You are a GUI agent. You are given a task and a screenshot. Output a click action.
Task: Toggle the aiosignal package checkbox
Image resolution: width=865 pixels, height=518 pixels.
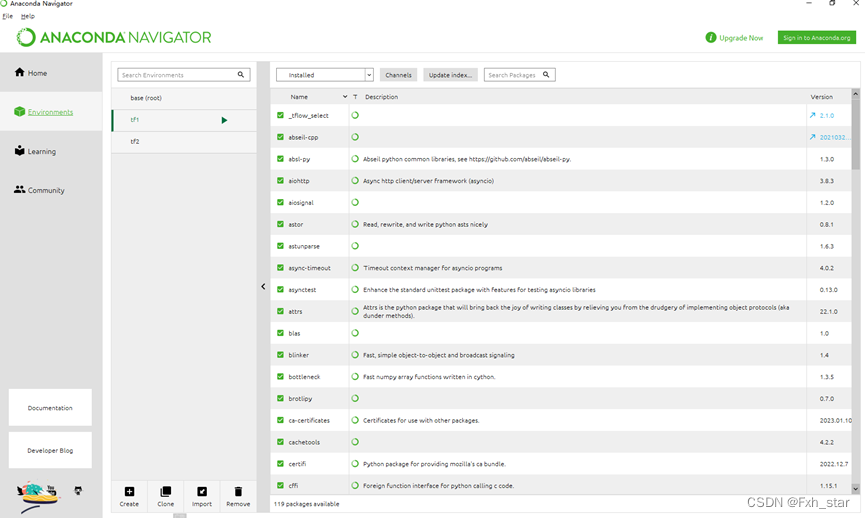point(280,202)
